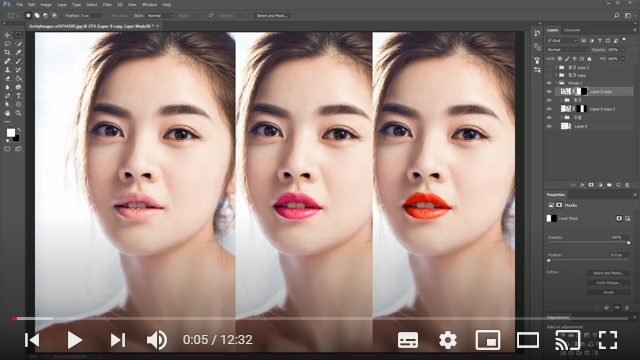Click the Add layer mask icon in Layers
Image resolution: width=640 pixels, height=360 pixels.
[x=591, y=185]
